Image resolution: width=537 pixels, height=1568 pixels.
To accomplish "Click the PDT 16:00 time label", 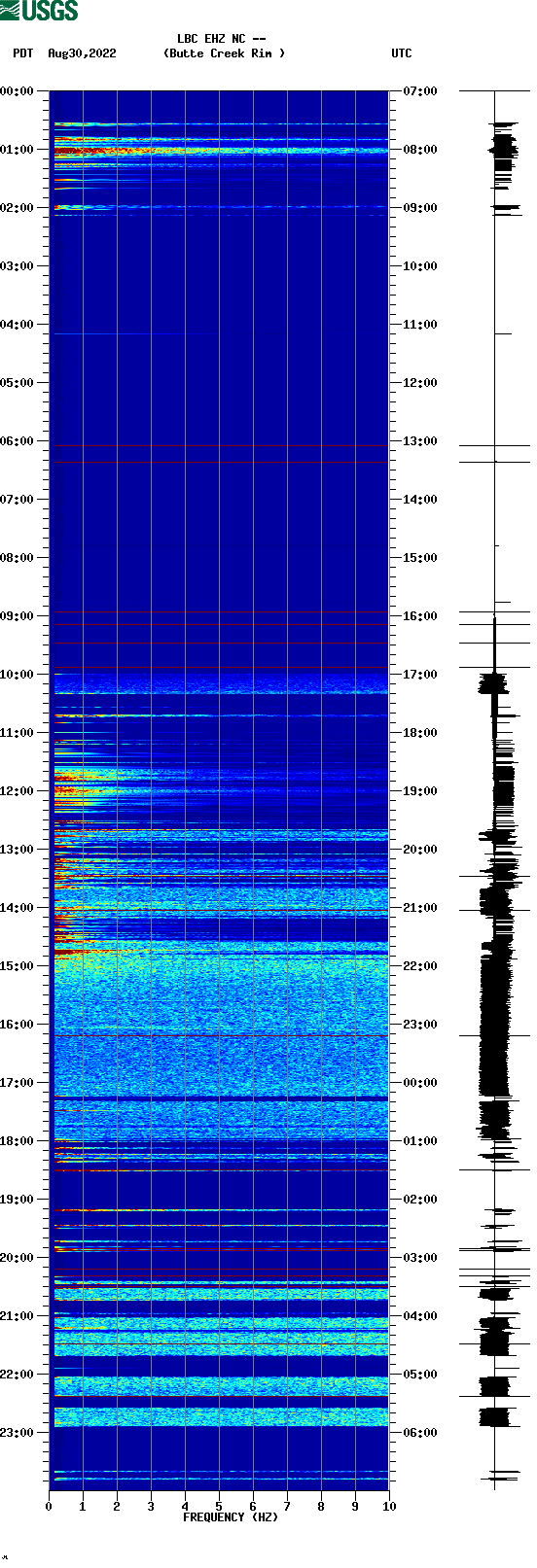I will tap(18, 1025).
